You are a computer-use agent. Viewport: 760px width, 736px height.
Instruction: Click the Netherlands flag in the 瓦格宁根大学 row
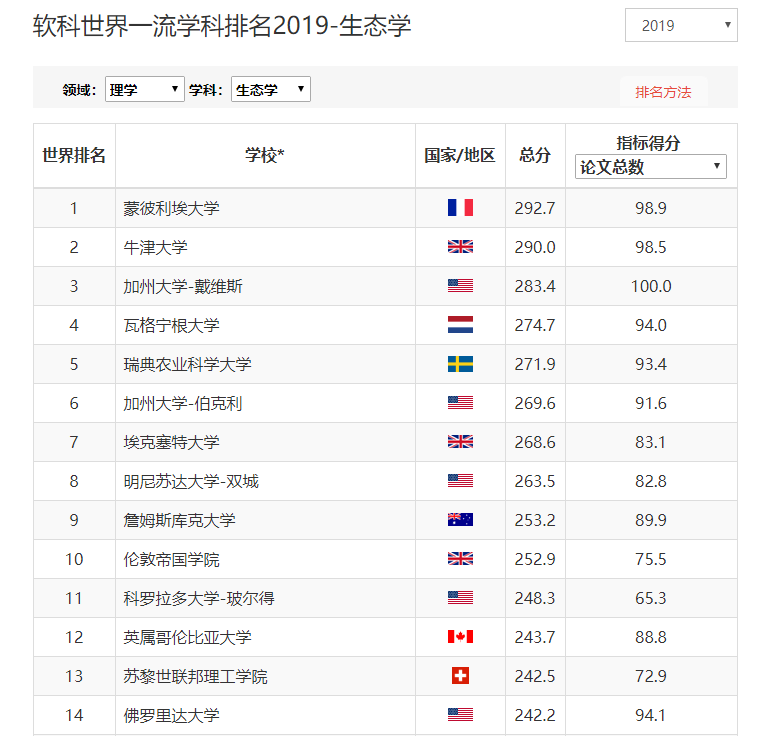click(460, 324)
